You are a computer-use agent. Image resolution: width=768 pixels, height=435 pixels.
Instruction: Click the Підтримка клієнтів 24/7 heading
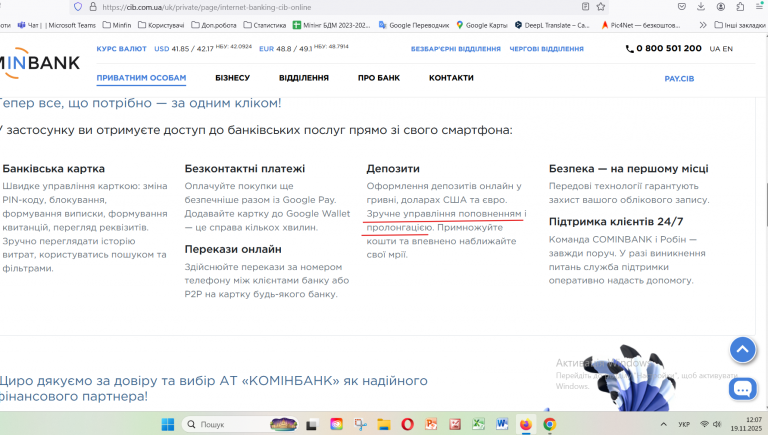click(616, 221)
